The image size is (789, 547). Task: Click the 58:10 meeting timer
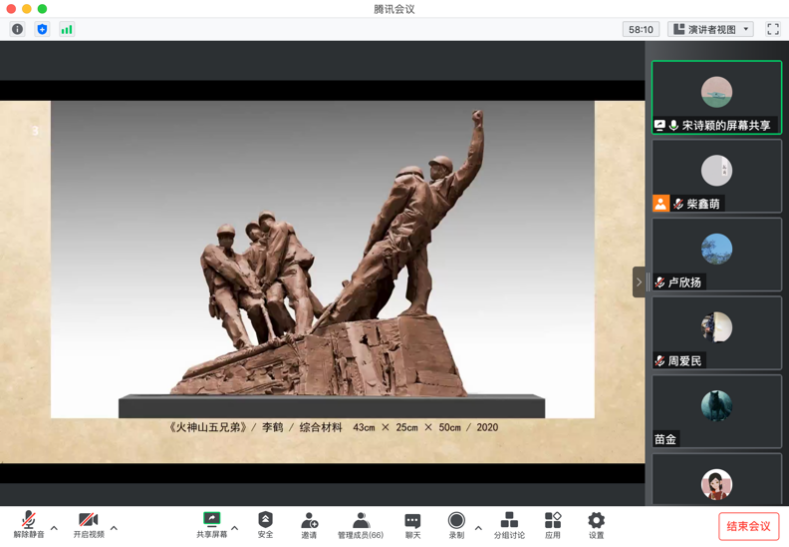pyautogui.click(x=641, y=29)
